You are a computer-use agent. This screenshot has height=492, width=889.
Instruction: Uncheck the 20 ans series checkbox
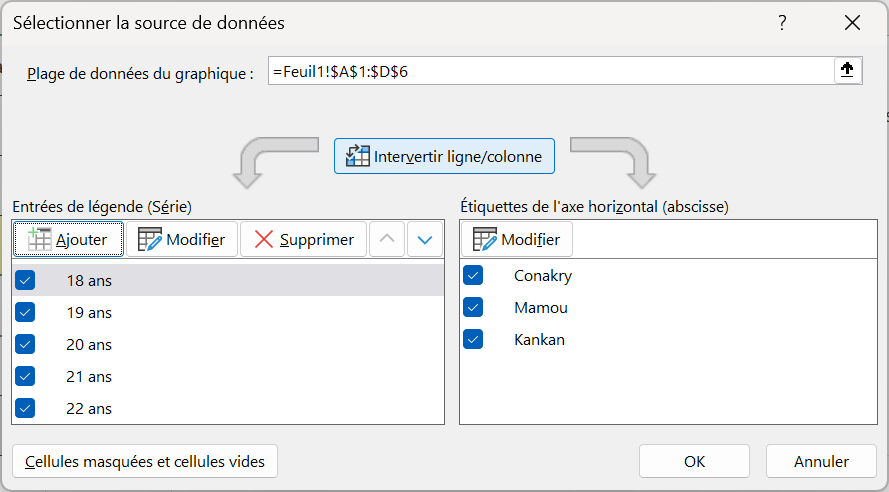(26, 345)
